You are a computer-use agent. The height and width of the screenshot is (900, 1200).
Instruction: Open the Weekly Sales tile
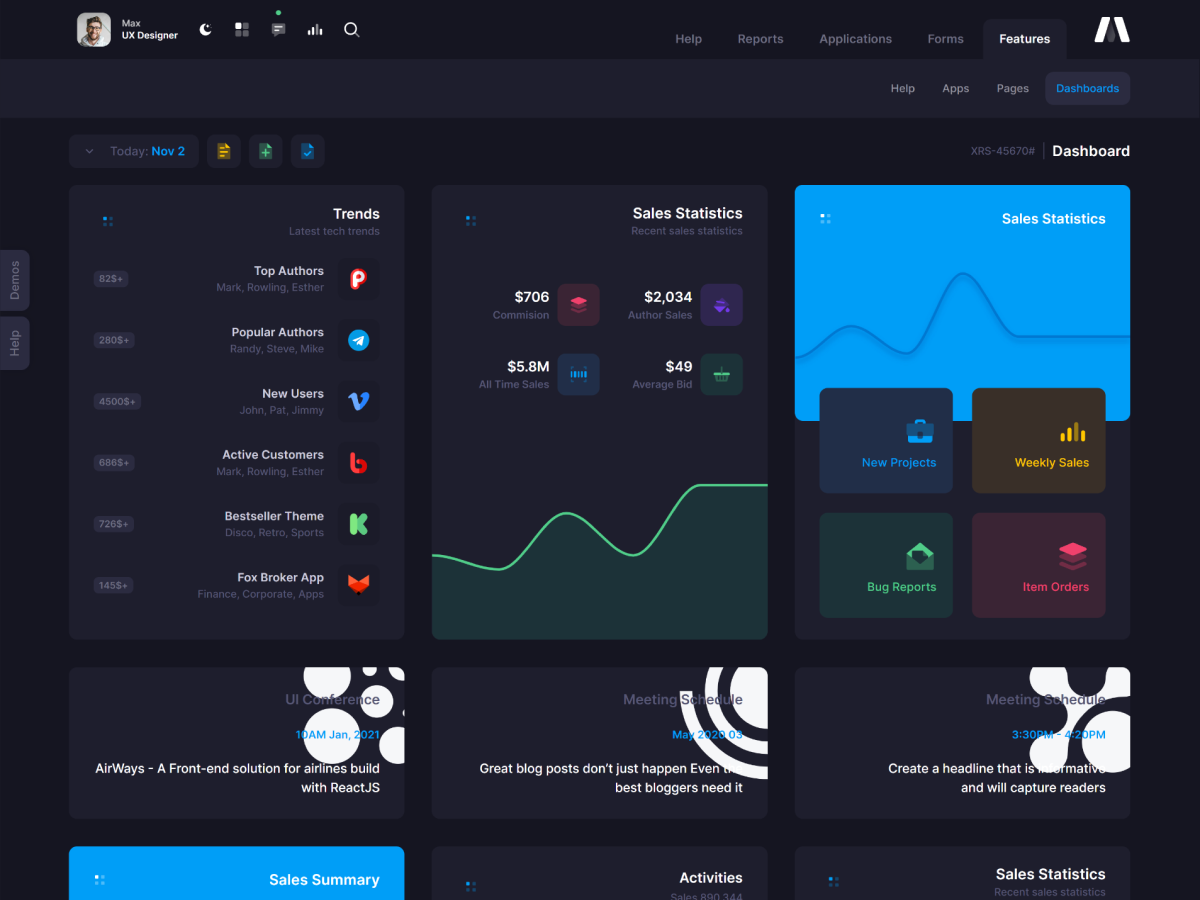[x=1038, y=441]
